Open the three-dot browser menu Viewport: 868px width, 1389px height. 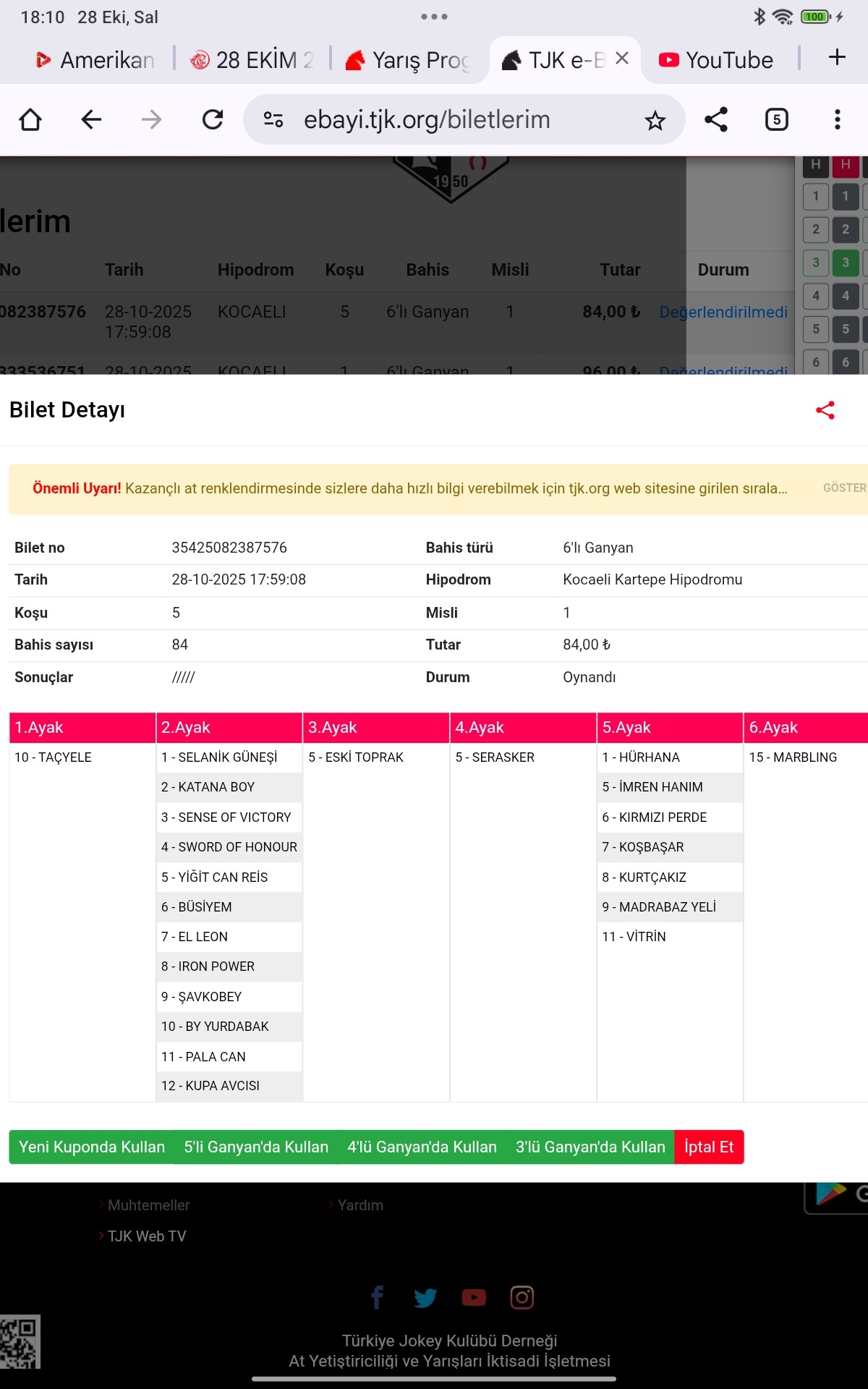tap(837, 119)
